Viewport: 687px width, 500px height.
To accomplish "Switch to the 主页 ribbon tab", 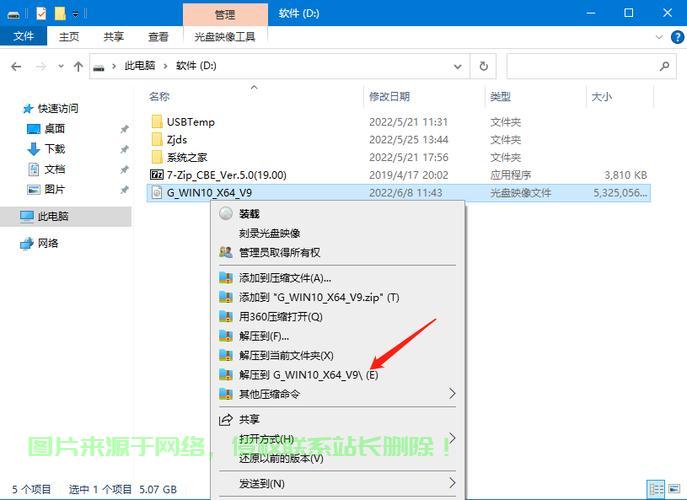I will (69, 37).
